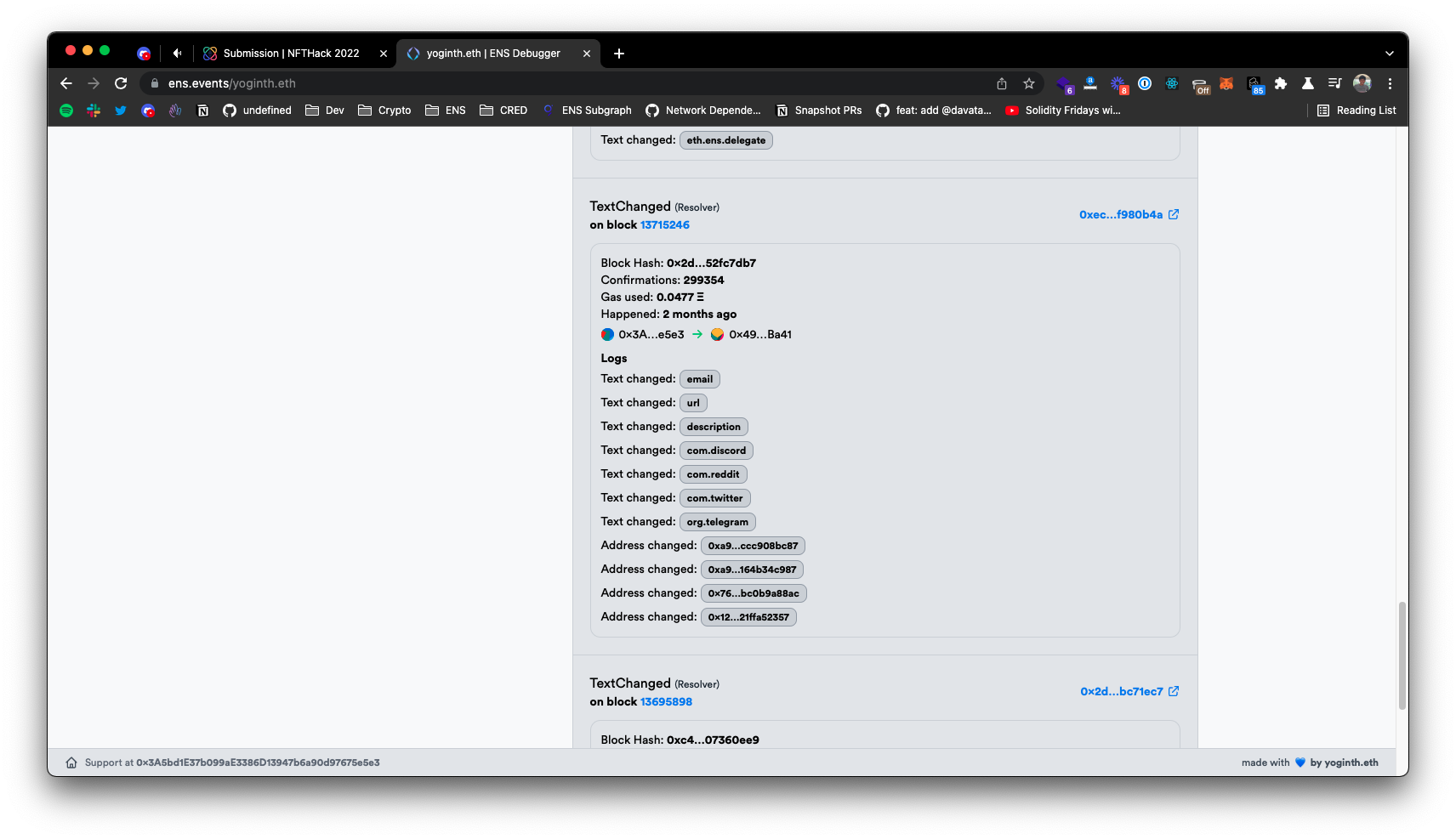Image resolution: width=1456 pixels, height=839 pixels.
Task: Expand the tab search chevron
Action: (1390, 54)
